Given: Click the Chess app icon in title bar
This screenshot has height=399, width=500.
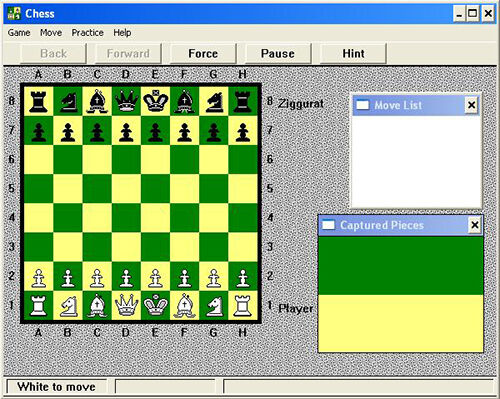Looking at the screenshot, I should pyautogui.click(x=14, y=14).
